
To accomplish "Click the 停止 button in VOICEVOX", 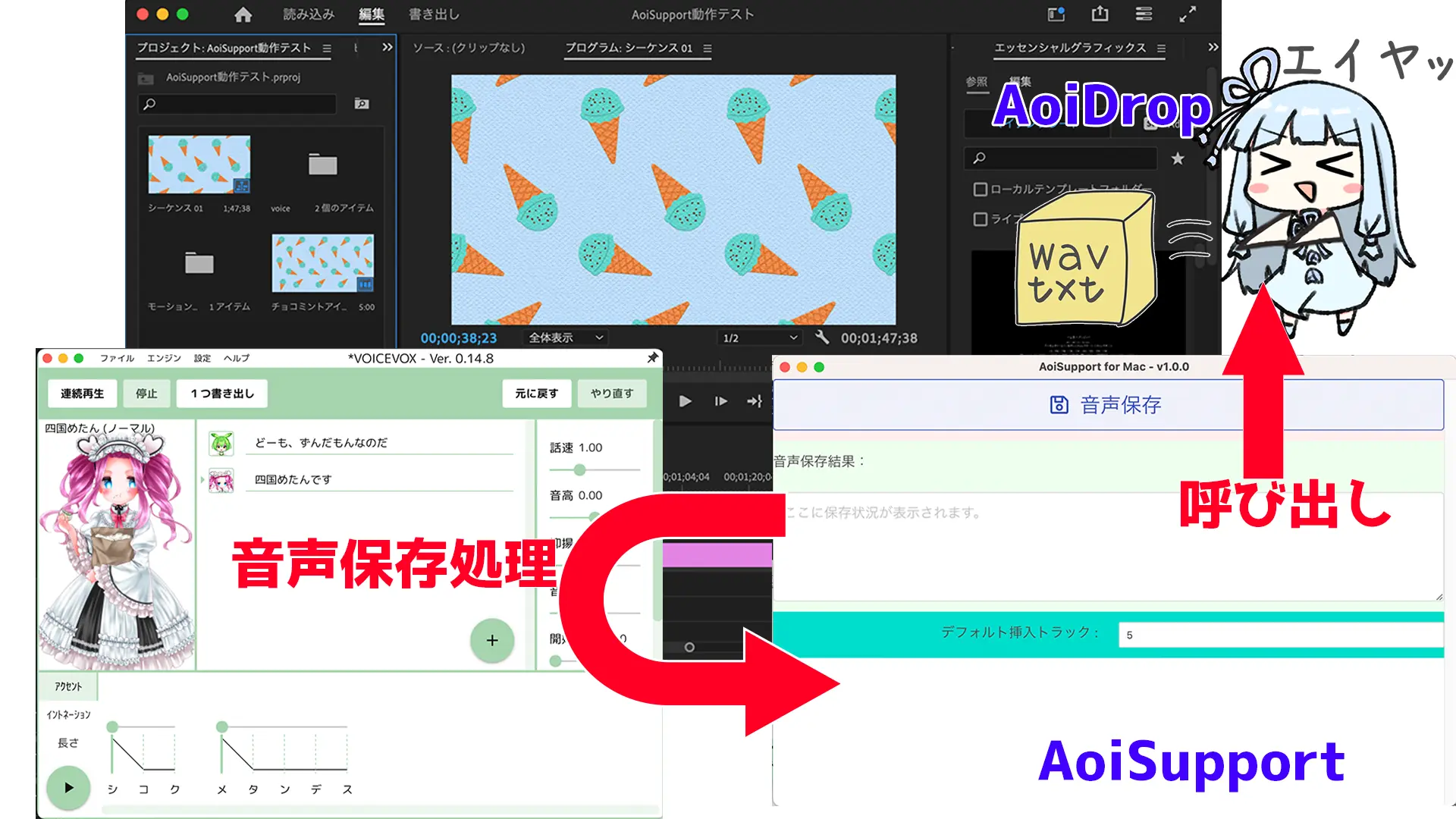I will tap(146, 394).
